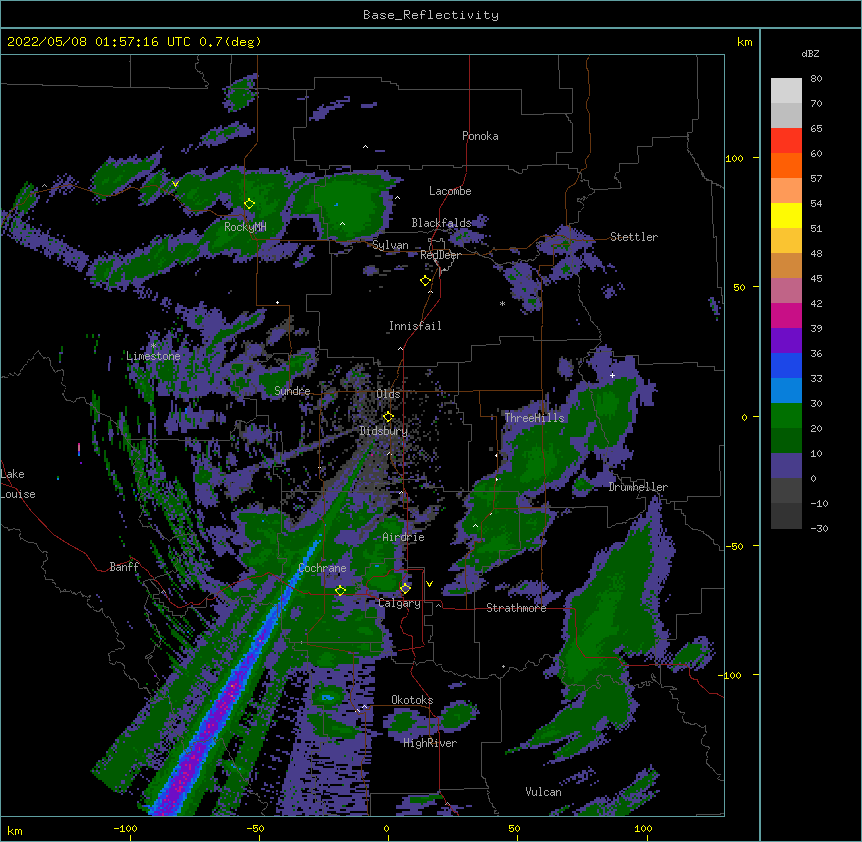Click the ThreeHills label

[534, 418]
